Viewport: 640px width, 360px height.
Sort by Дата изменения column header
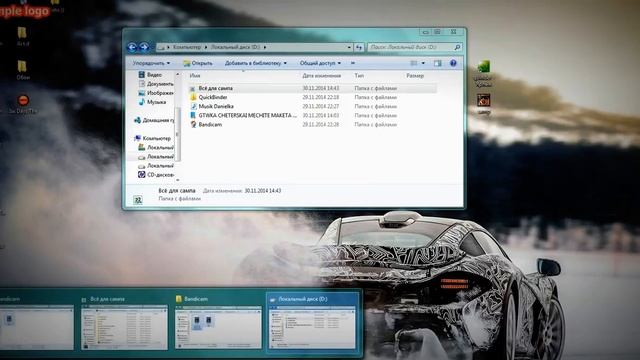[322, 76]
